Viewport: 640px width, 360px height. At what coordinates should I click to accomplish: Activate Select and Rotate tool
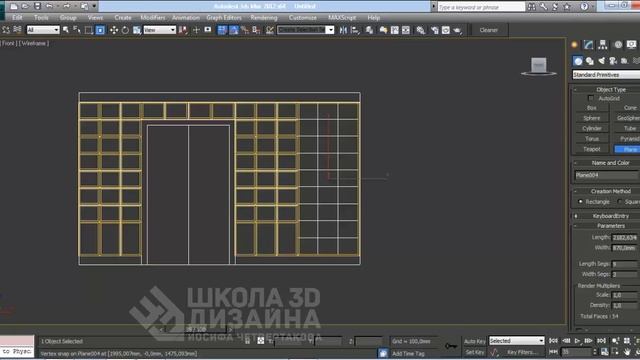pos(125,30)
